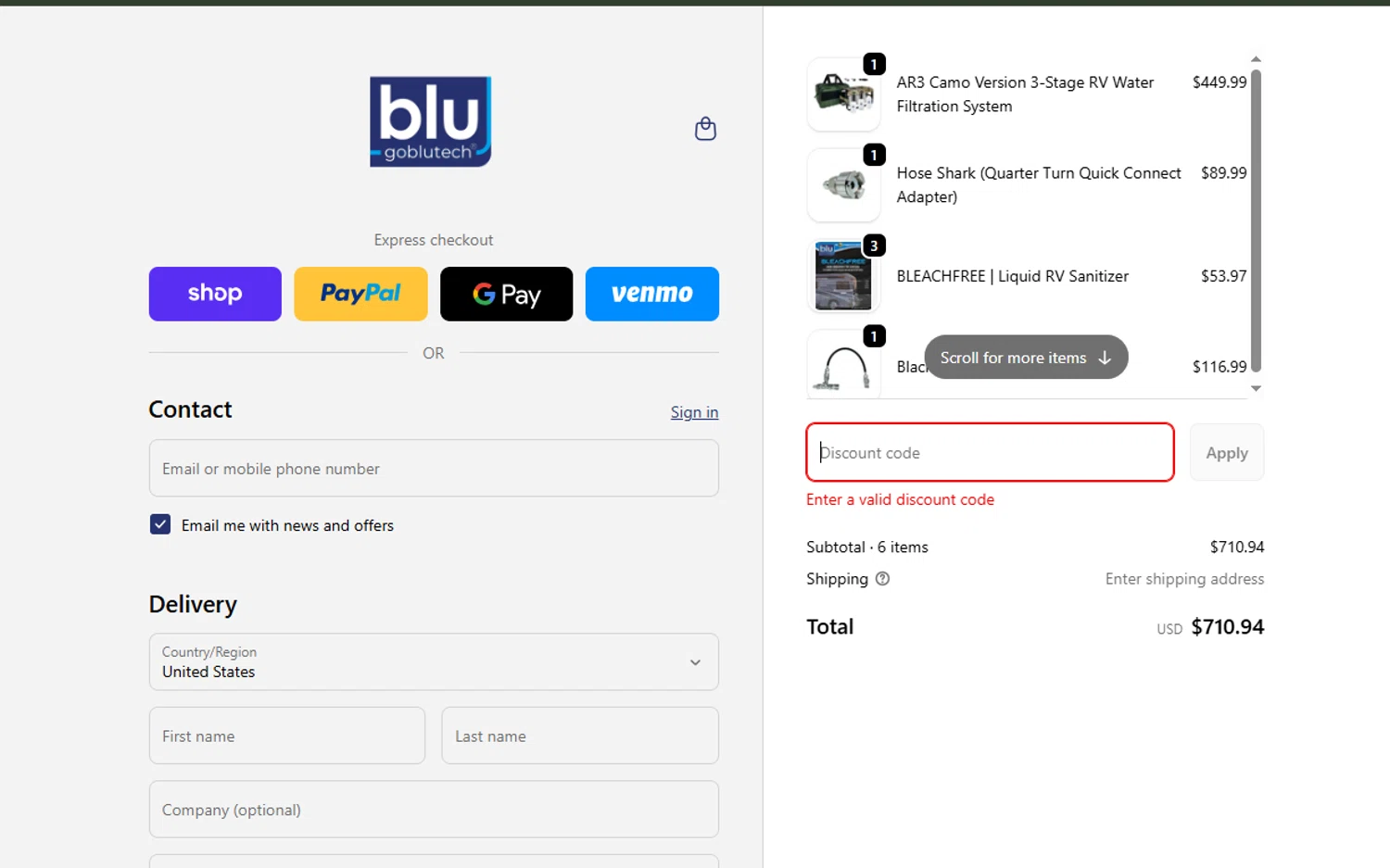Open the Country/Region dropdown
The height and width of the screenshot is (868, 1390).
point(434,661)
